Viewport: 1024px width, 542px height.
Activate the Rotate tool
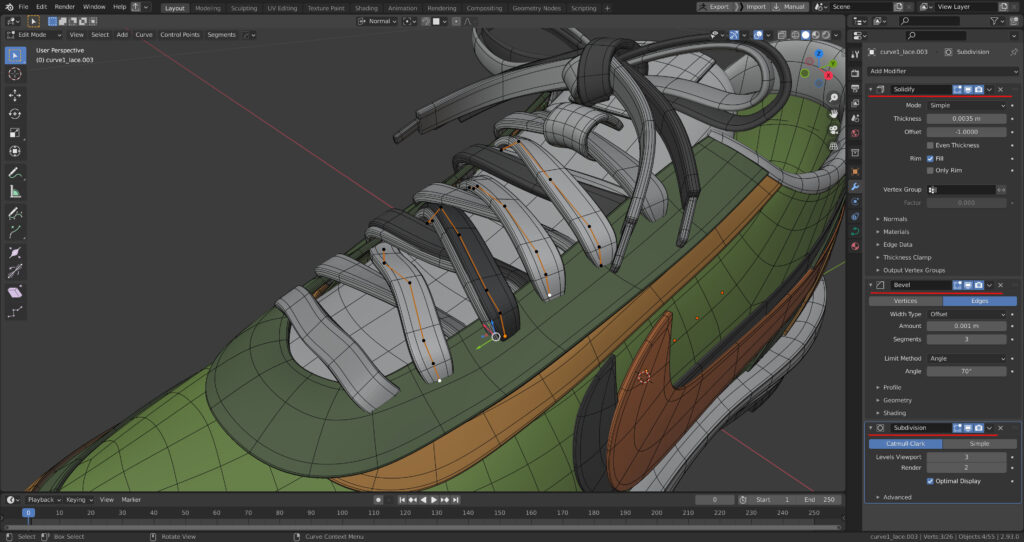[15, 114]
